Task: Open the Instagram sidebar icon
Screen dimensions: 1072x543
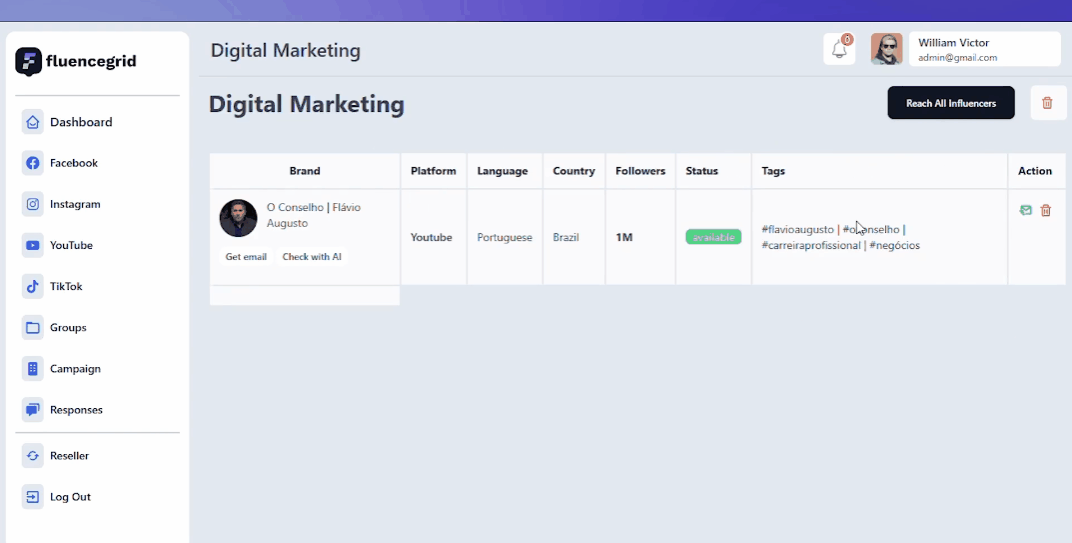Action: tap(32, 204)
